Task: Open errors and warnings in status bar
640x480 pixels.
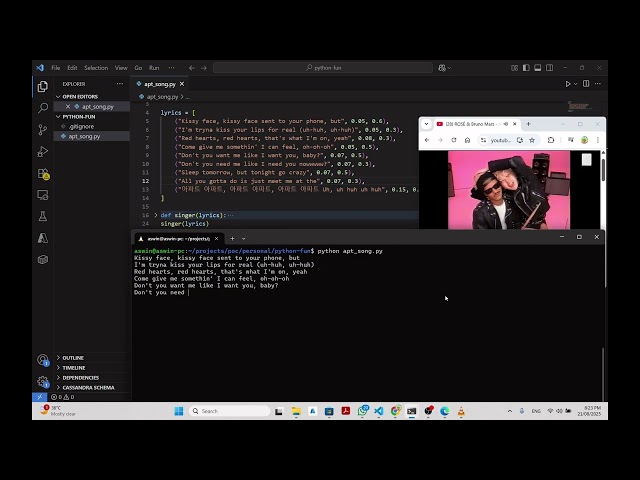Action: [62, 397]
